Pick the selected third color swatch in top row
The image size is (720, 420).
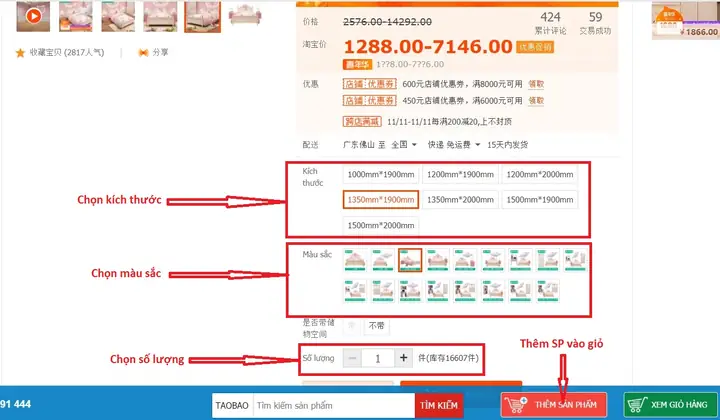410,260
